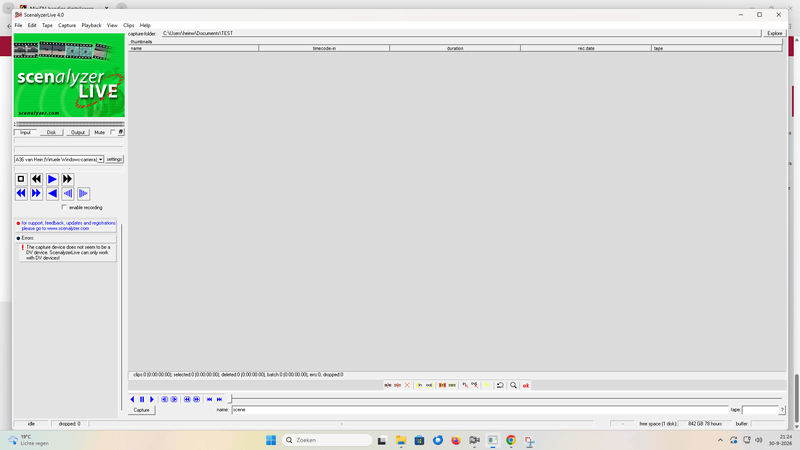The height and width of the screenshot is (450, 800).
Task: Enable the recording checkbox
Action: tap(64, 207)
